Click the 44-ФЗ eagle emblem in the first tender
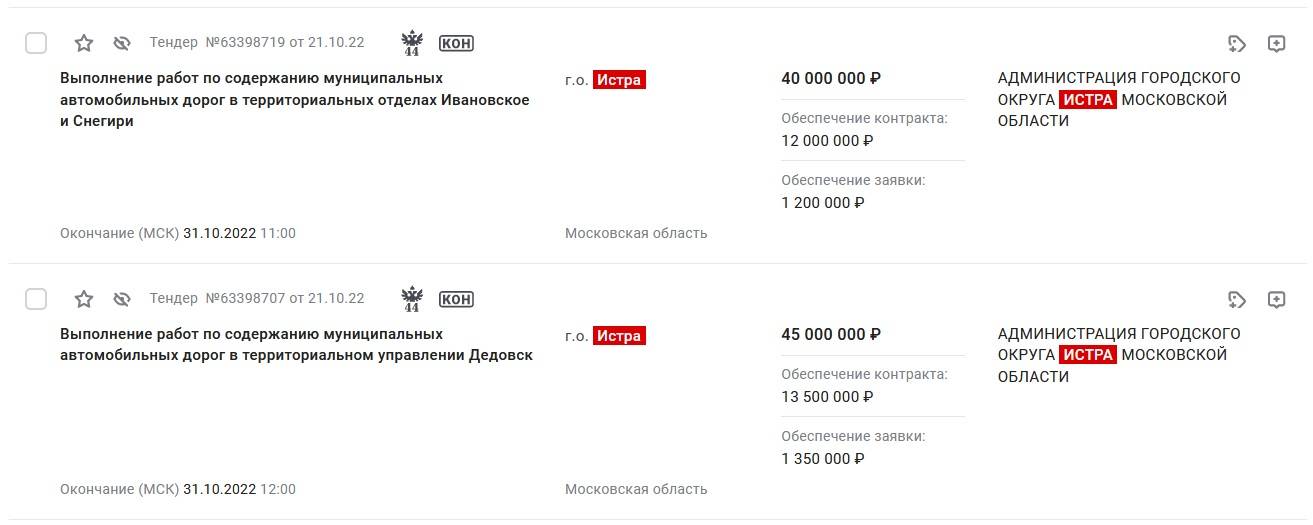 coord(412,43)
